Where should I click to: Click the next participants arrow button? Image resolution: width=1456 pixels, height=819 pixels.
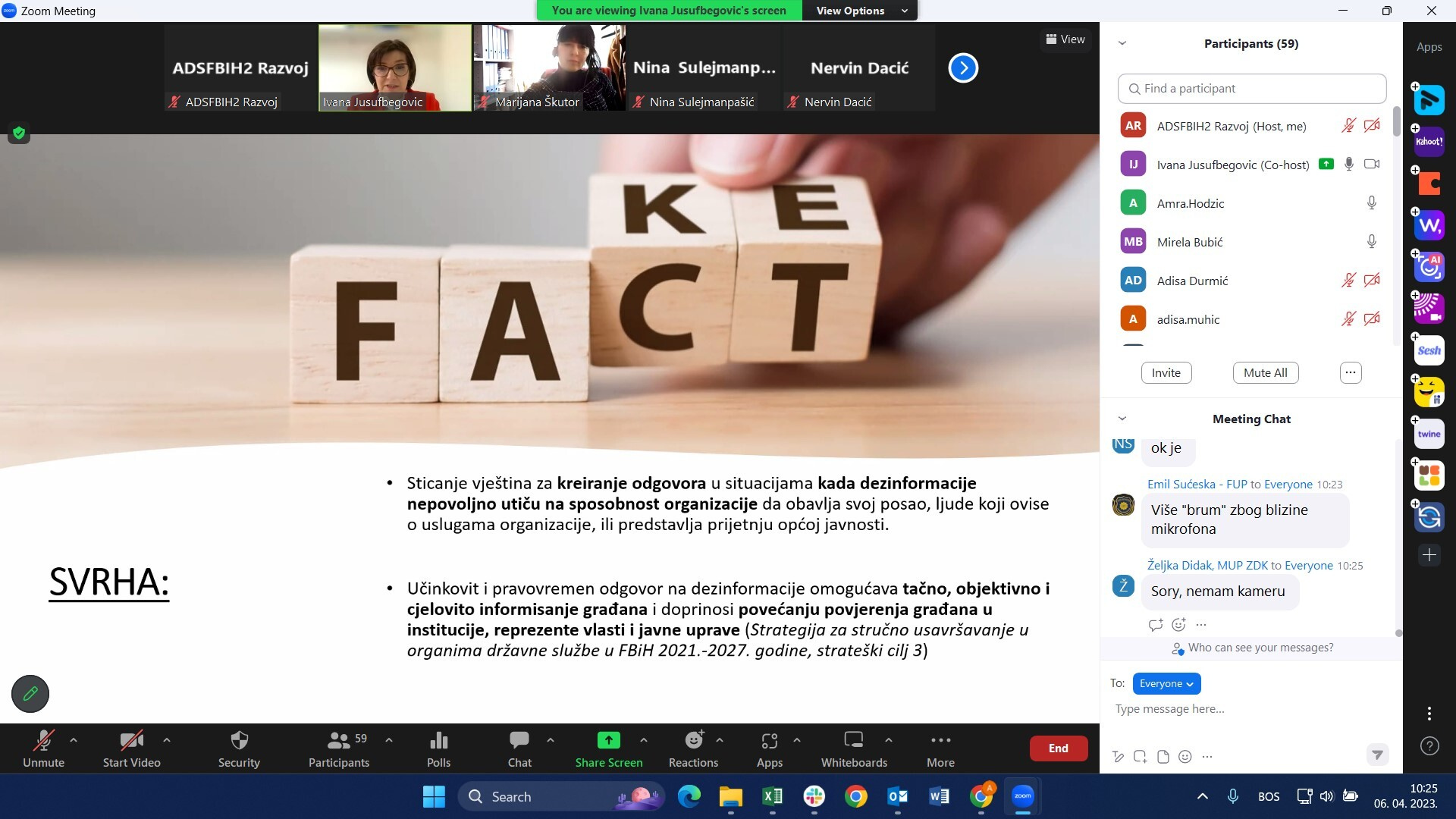(963, 67)
